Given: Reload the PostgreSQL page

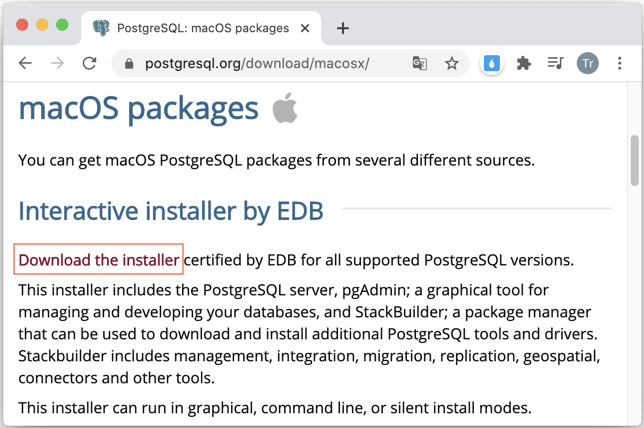Looking at the screenshot, I should [x=89, y=63].
